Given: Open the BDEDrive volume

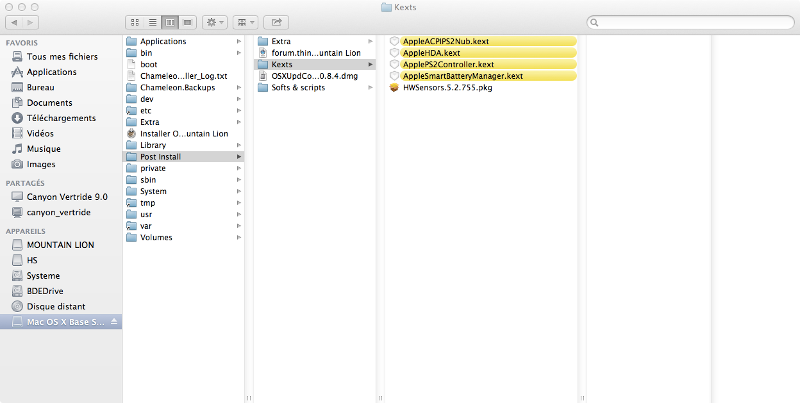Looking at the screenshot, I should click(x=61, y=291).
